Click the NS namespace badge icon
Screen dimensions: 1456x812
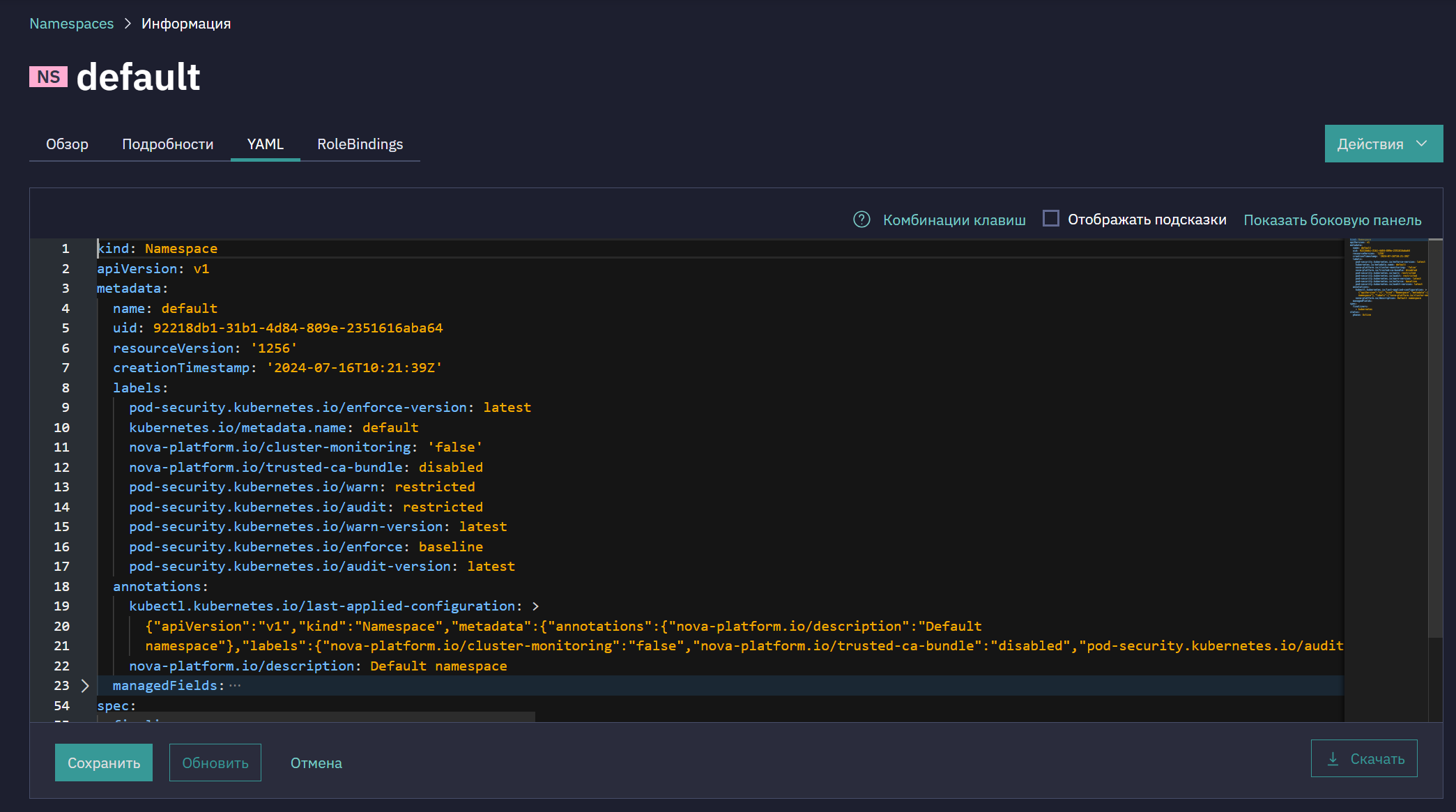[48, 77]
